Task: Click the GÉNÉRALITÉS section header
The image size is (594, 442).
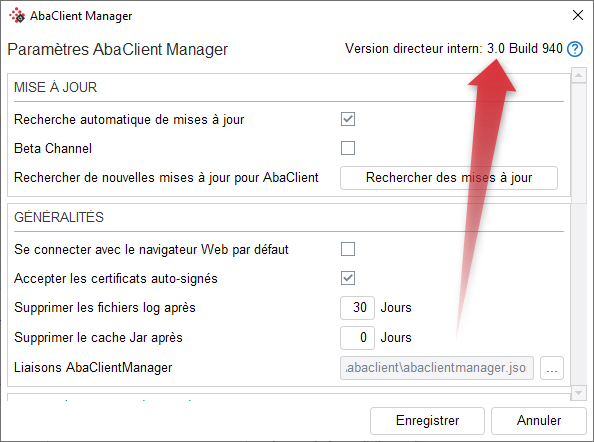Action: point(59,217)
